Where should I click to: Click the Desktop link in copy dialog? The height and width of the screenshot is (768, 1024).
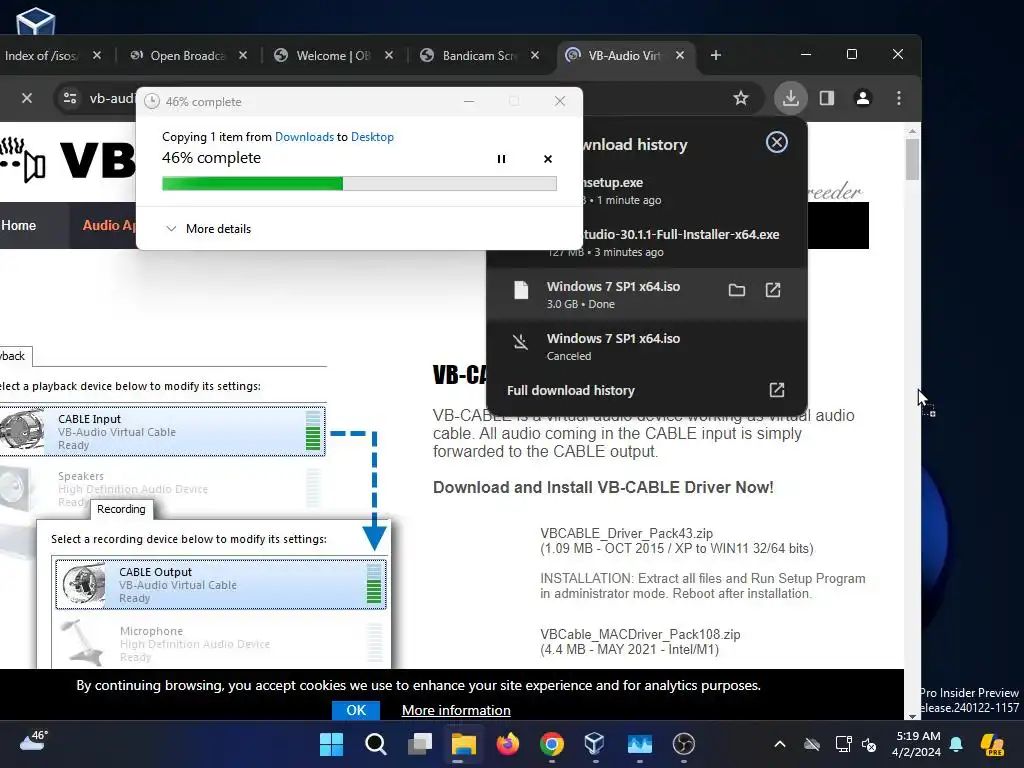tap(372, 136)
